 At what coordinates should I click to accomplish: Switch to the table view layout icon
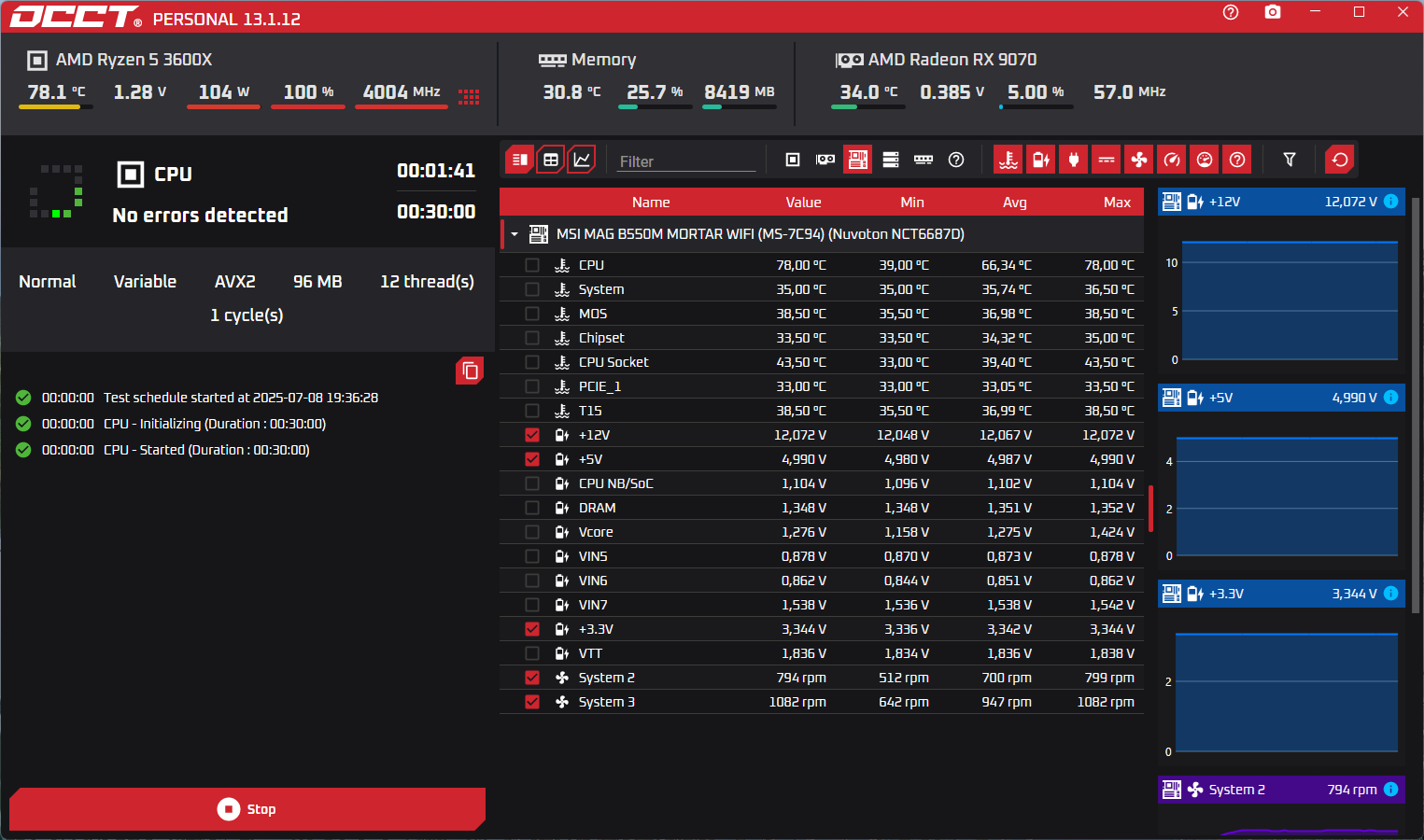click(551, 160)
